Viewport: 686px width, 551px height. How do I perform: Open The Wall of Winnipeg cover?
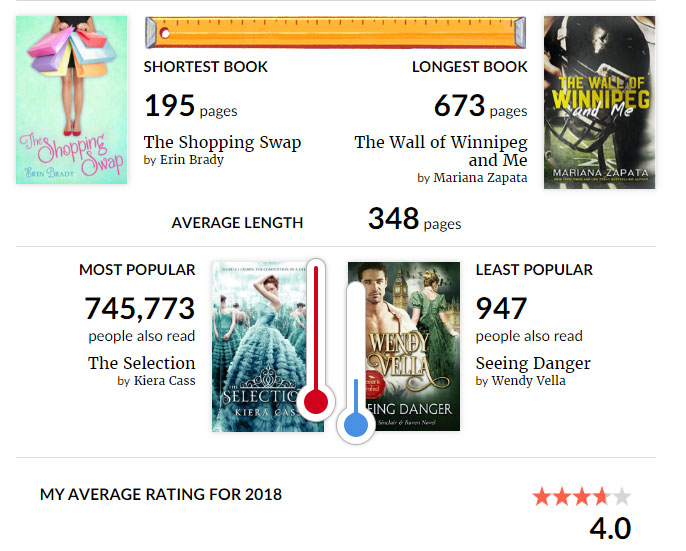[599, 102]
